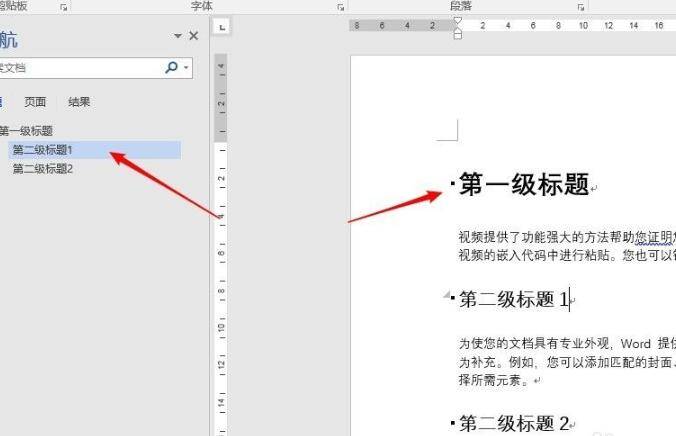Open the Clipboard group dialog launcher
This screenshot has height=436, width=676.
coord(64,7)
